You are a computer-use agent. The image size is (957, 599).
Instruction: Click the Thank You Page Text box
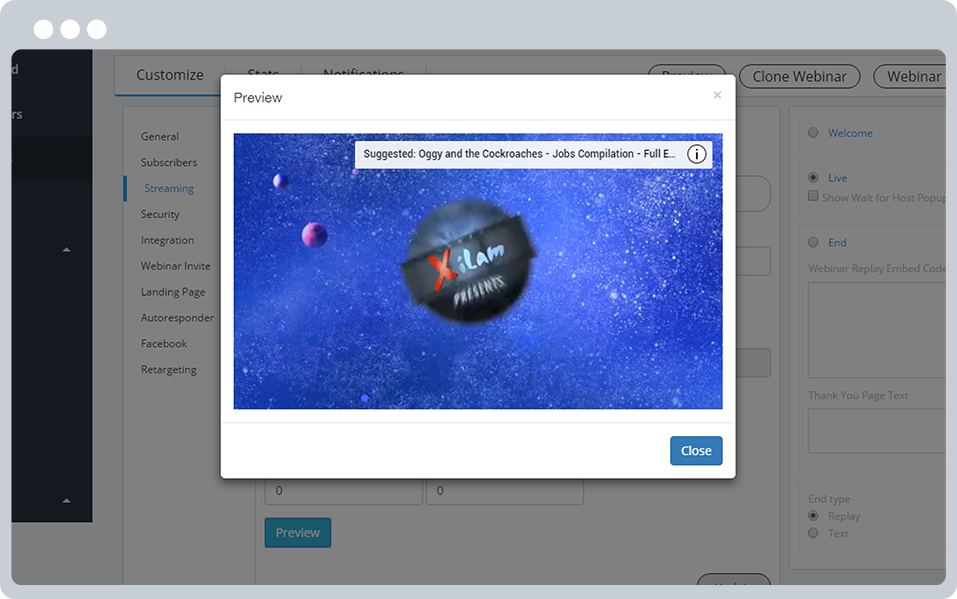point(877,431)
